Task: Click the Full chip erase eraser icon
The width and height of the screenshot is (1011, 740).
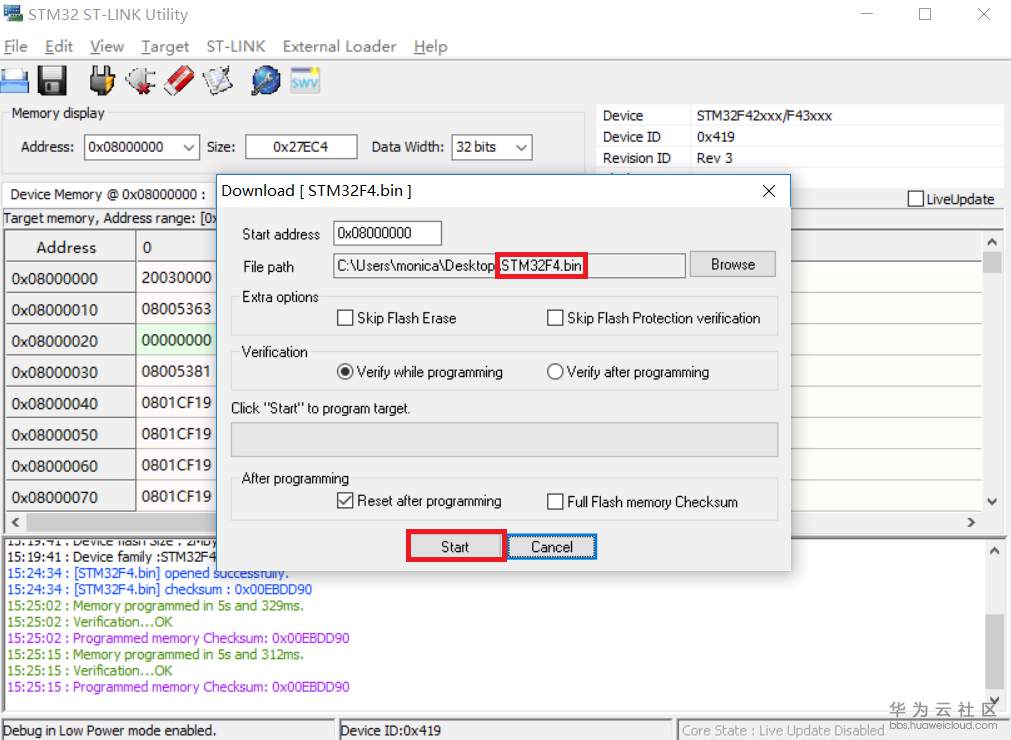Action: (x=179, y=81)
